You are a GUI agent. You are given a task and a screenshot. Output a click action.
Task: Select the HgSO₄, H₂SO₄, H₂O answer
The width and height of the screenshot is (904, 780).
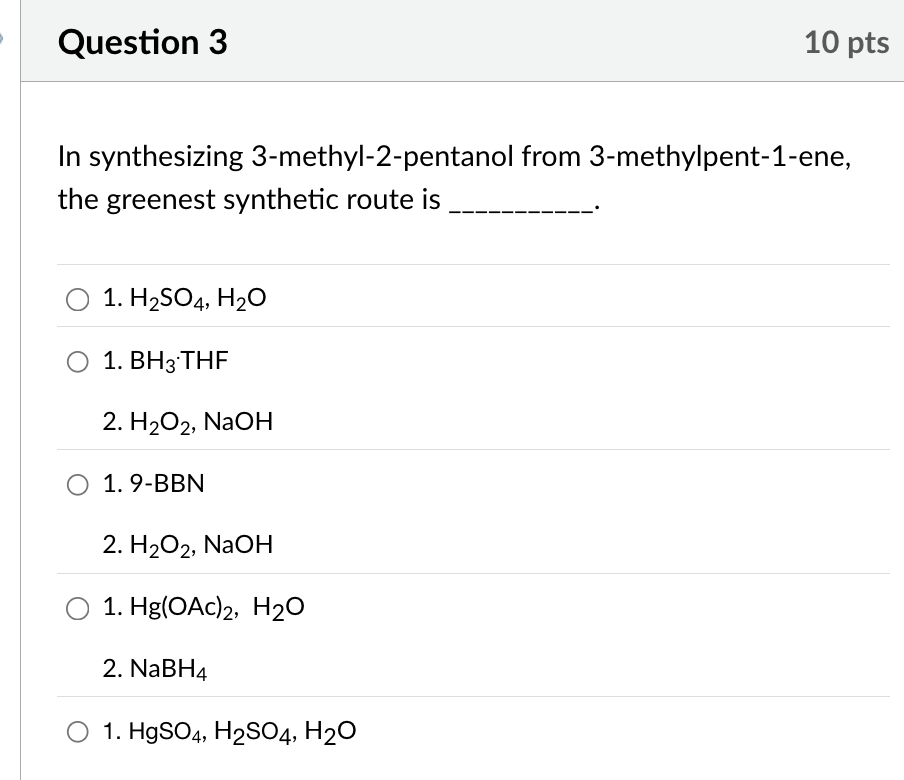click(x=77, y=731)
